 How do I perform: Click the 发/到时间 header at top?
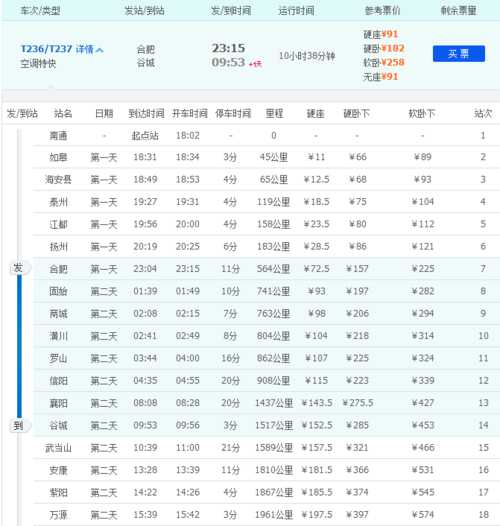point(231,11)
